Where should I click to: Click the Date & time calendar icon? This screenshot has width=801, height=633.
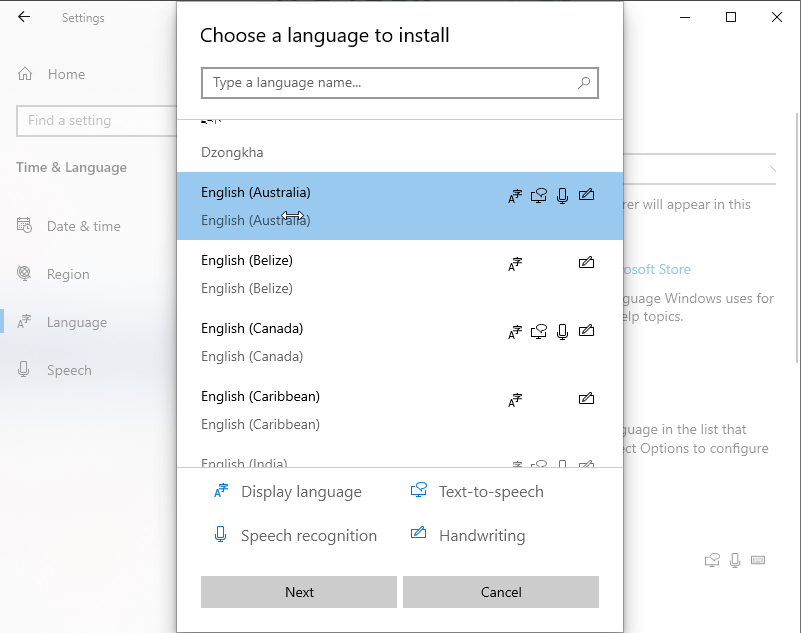click(x=24, y=225)
